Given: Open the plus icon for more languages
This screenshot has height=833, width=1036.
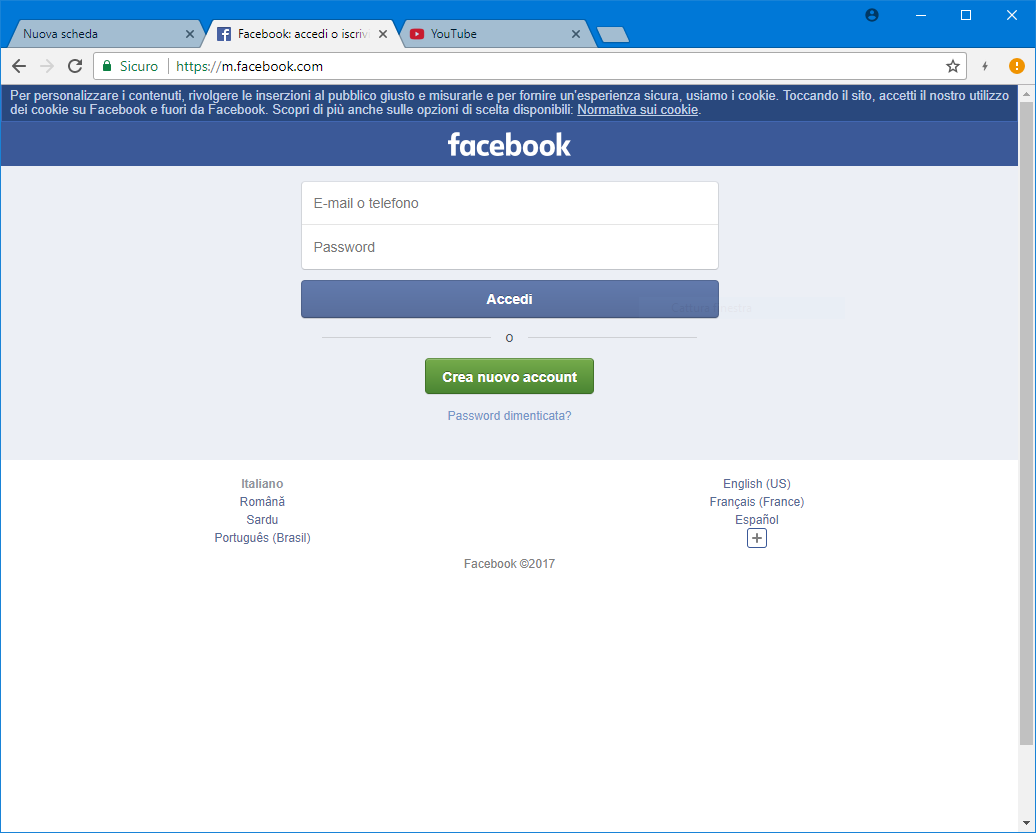Looking at the screenshot, I should click(x=757, y=538).
